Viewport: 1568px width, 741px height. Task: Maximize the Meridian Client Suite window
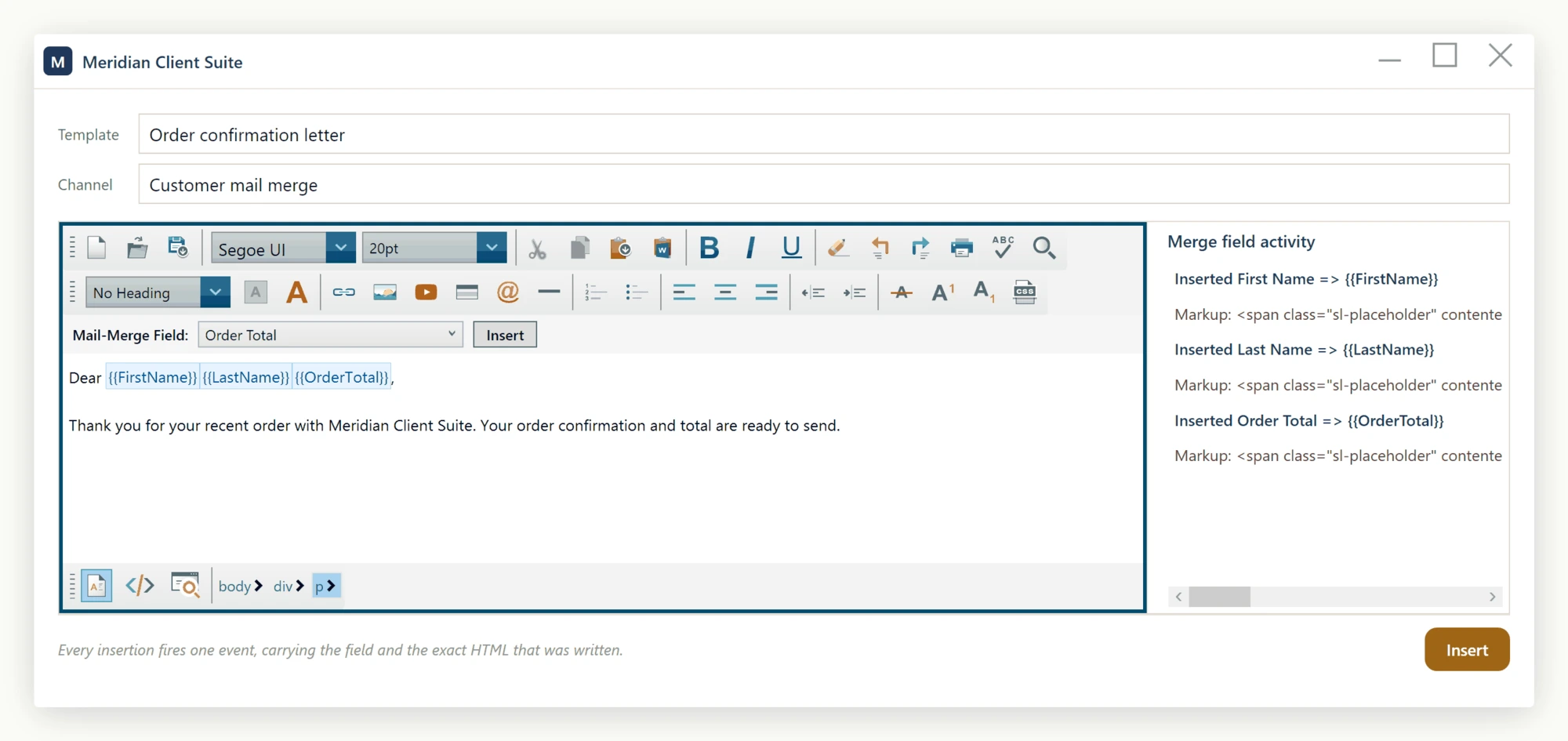(1444, 56)
